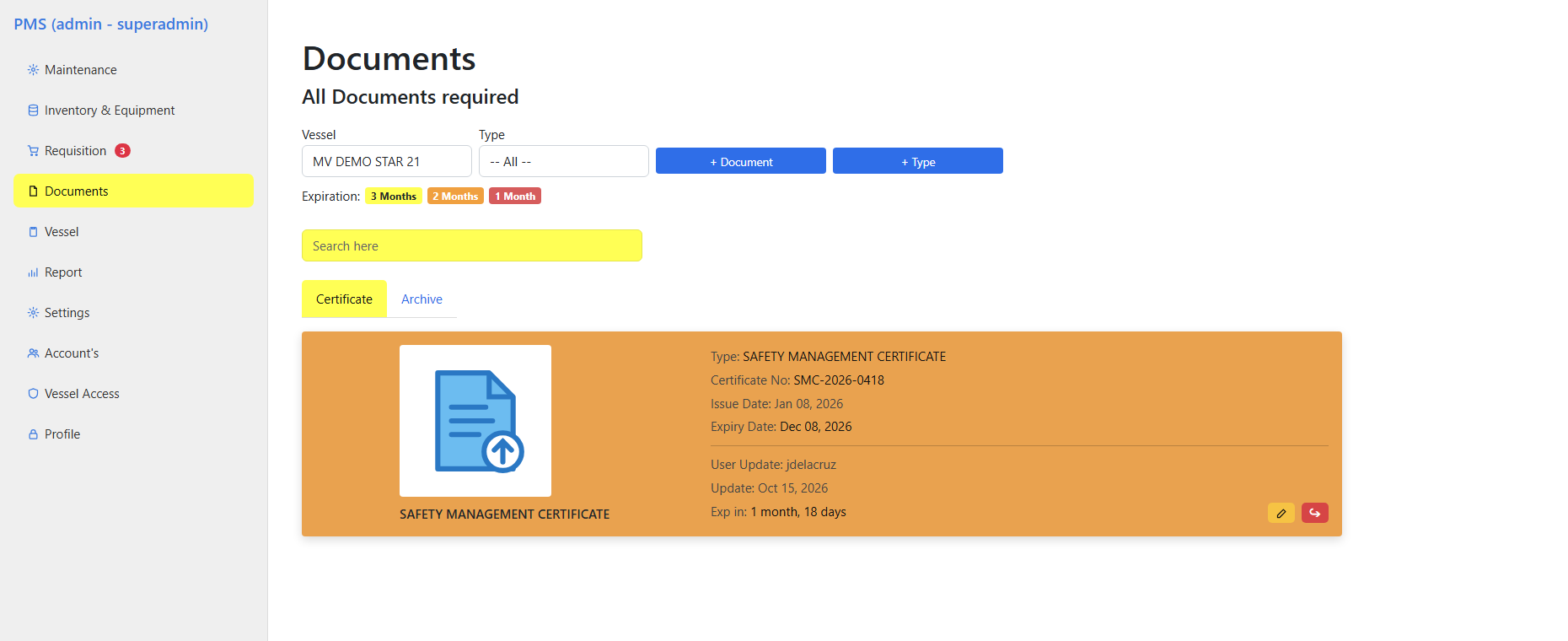This screenshot has width=1568, height=641.
Task: Click the Update: Oct 15, 2026 text
Action: pos(770,488)
